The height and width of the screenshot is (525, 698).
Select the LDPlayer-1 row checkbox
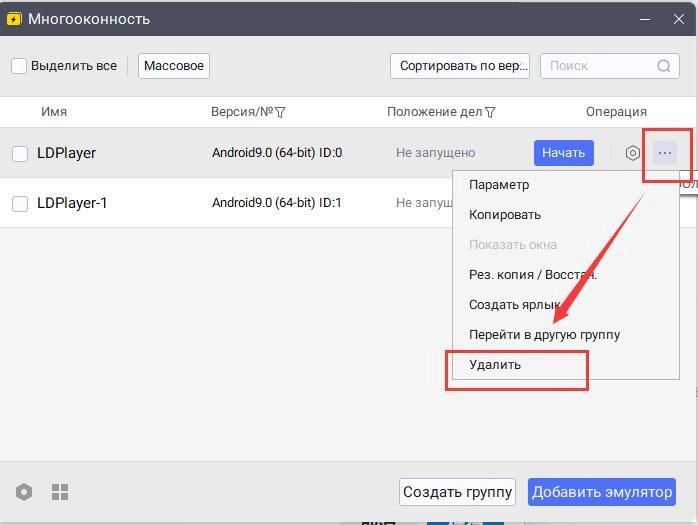pyautogui.click(x=20, y=203)
